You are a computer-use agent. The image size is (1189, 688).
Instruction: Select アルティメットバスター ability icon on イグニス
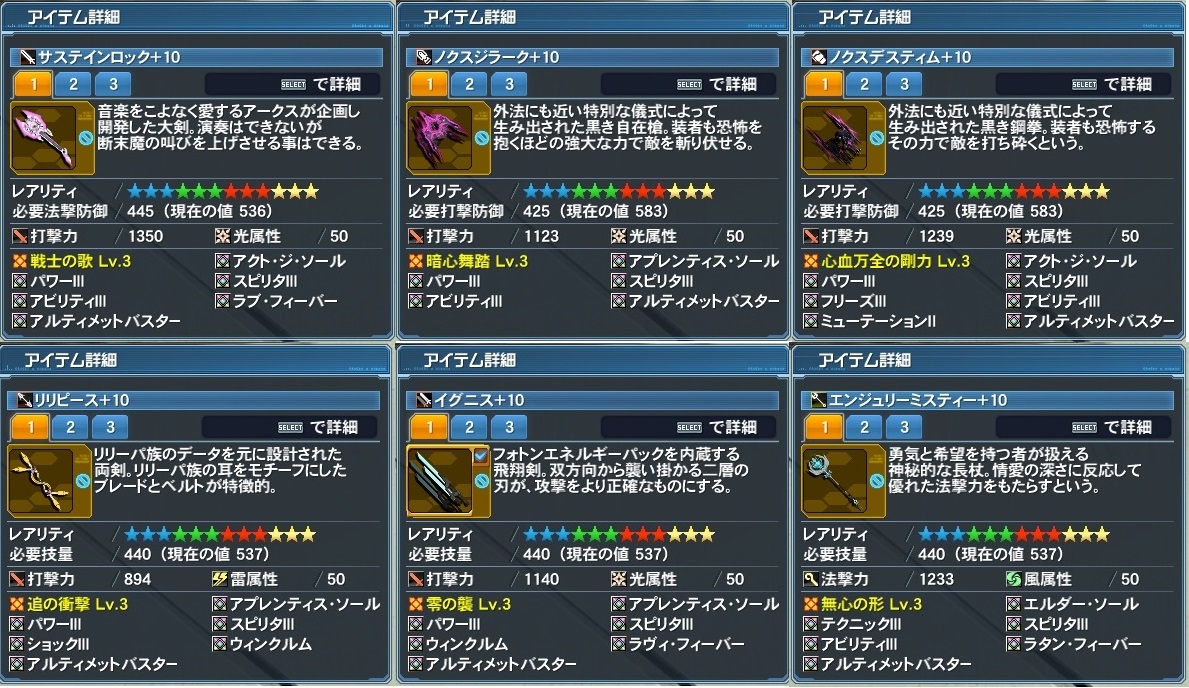(x=416, y=664)
